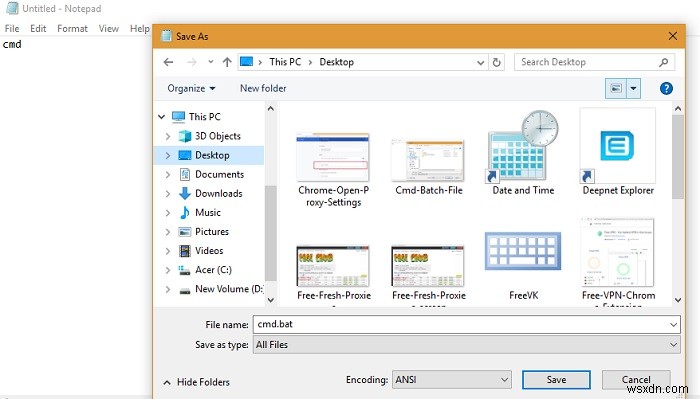The width and height of the screenshot is (700, 399).
Task: Expand the Videos tree node
Action: point(167,251)
